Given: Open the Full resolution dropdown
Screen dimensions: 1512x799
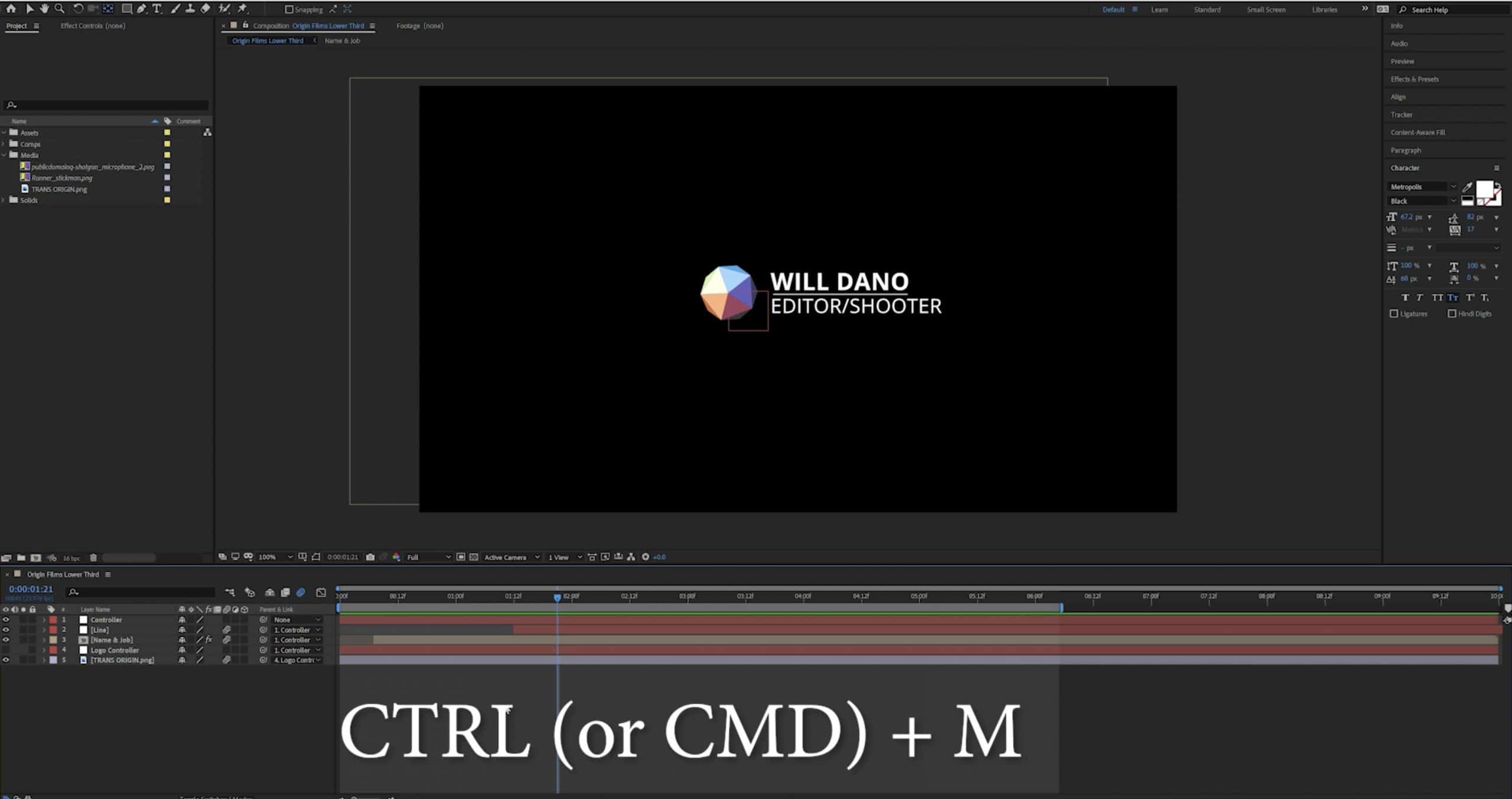Looking at the screenshot, I should coord(429,557).
